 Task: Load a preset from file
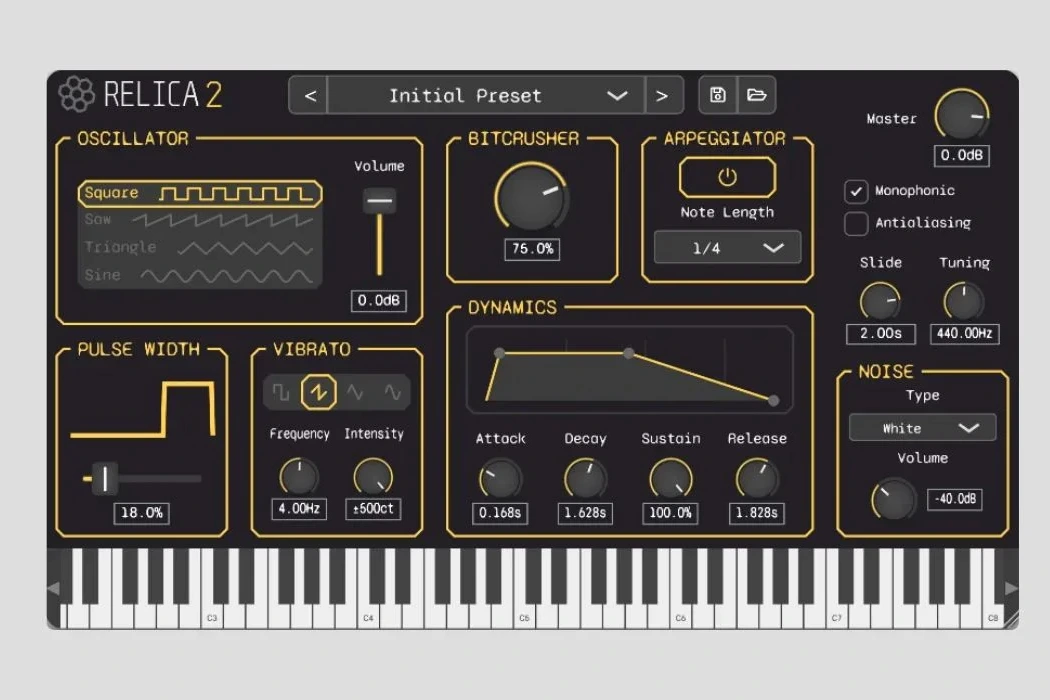click(x=757, y=95)
